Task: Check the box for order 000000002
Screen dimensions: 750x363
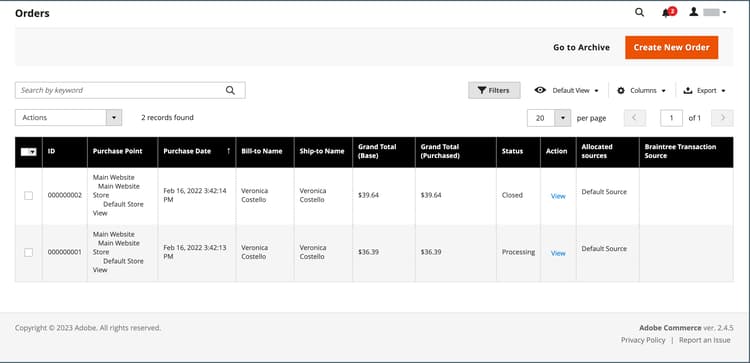Action: pyautogui.click(x=29, y=196)
